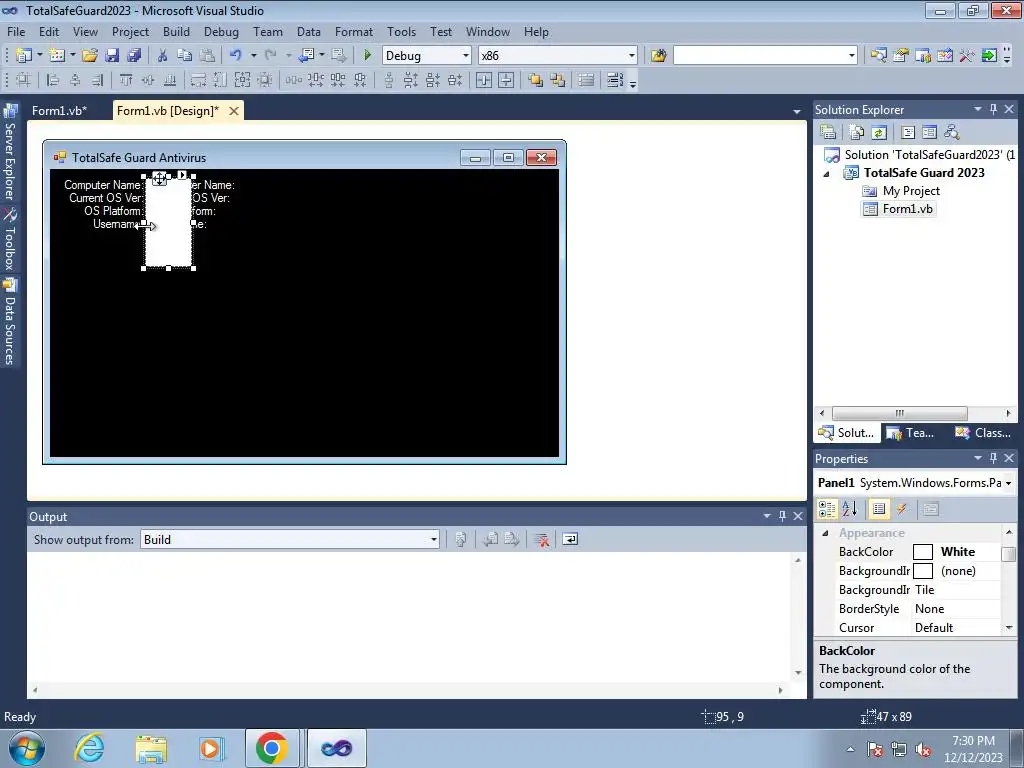
Task: Toggle auto-hide pin on Output panel
Action: point(782,516)
